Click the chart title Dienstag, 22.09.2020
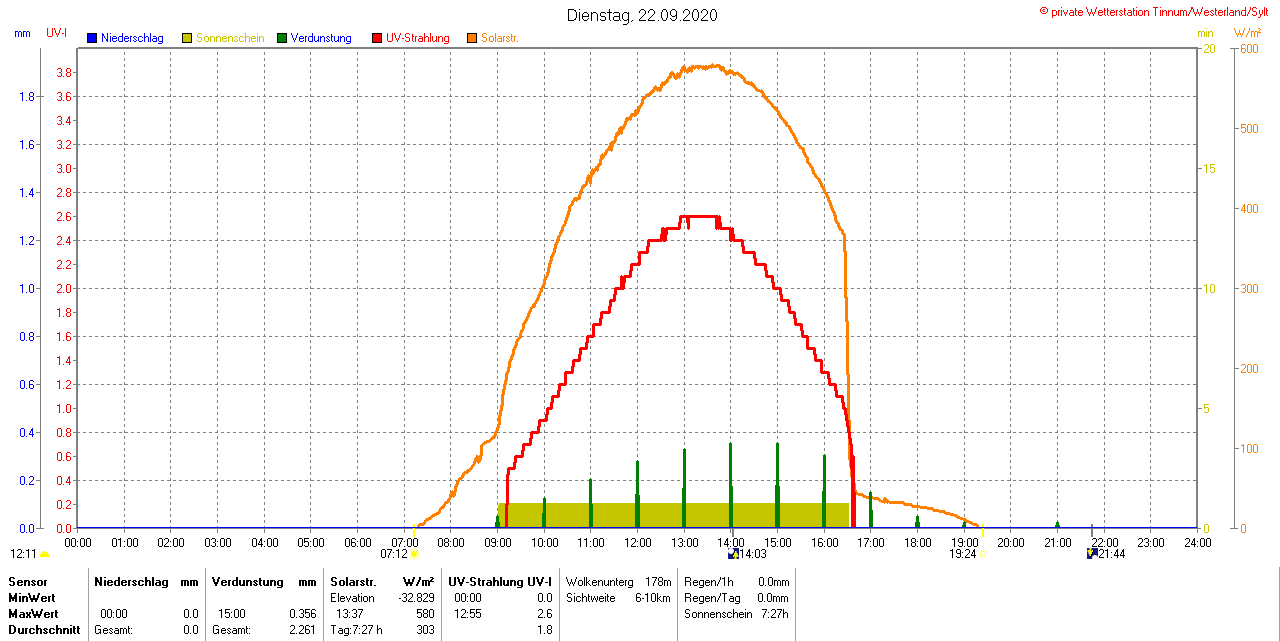 [642, 15]
